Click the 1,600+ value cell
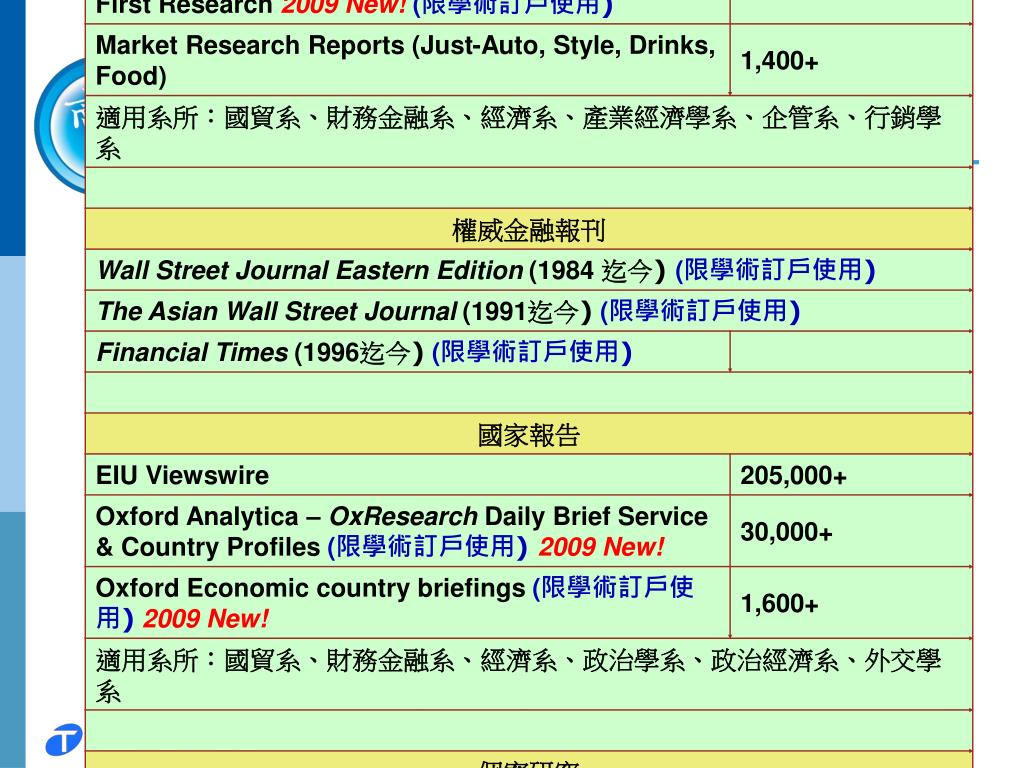This screenshot has height=768, width=1024. (x=851, y=603)
